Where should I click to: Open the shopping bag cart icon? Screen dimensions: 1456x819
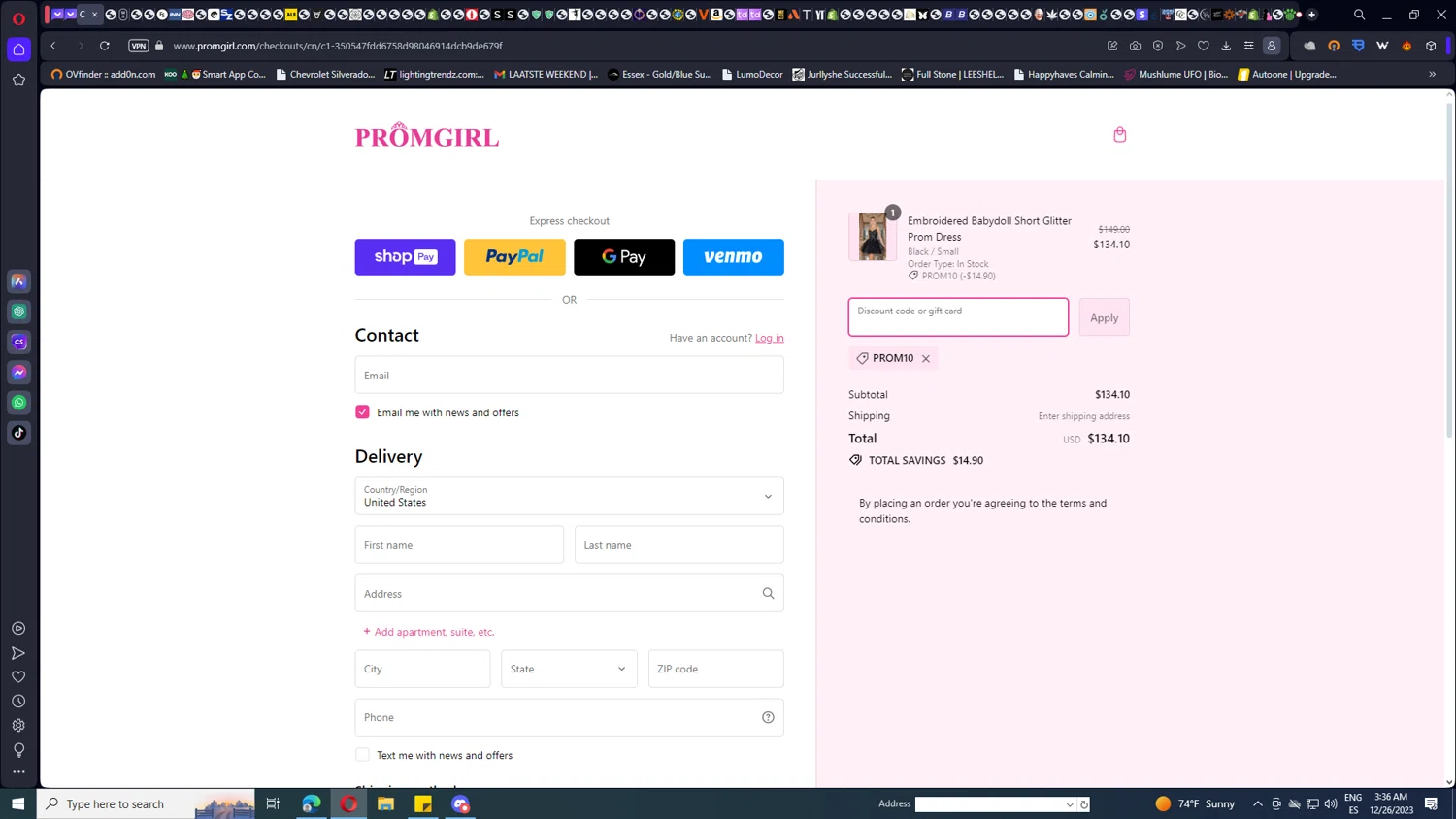click(1119, 135)
